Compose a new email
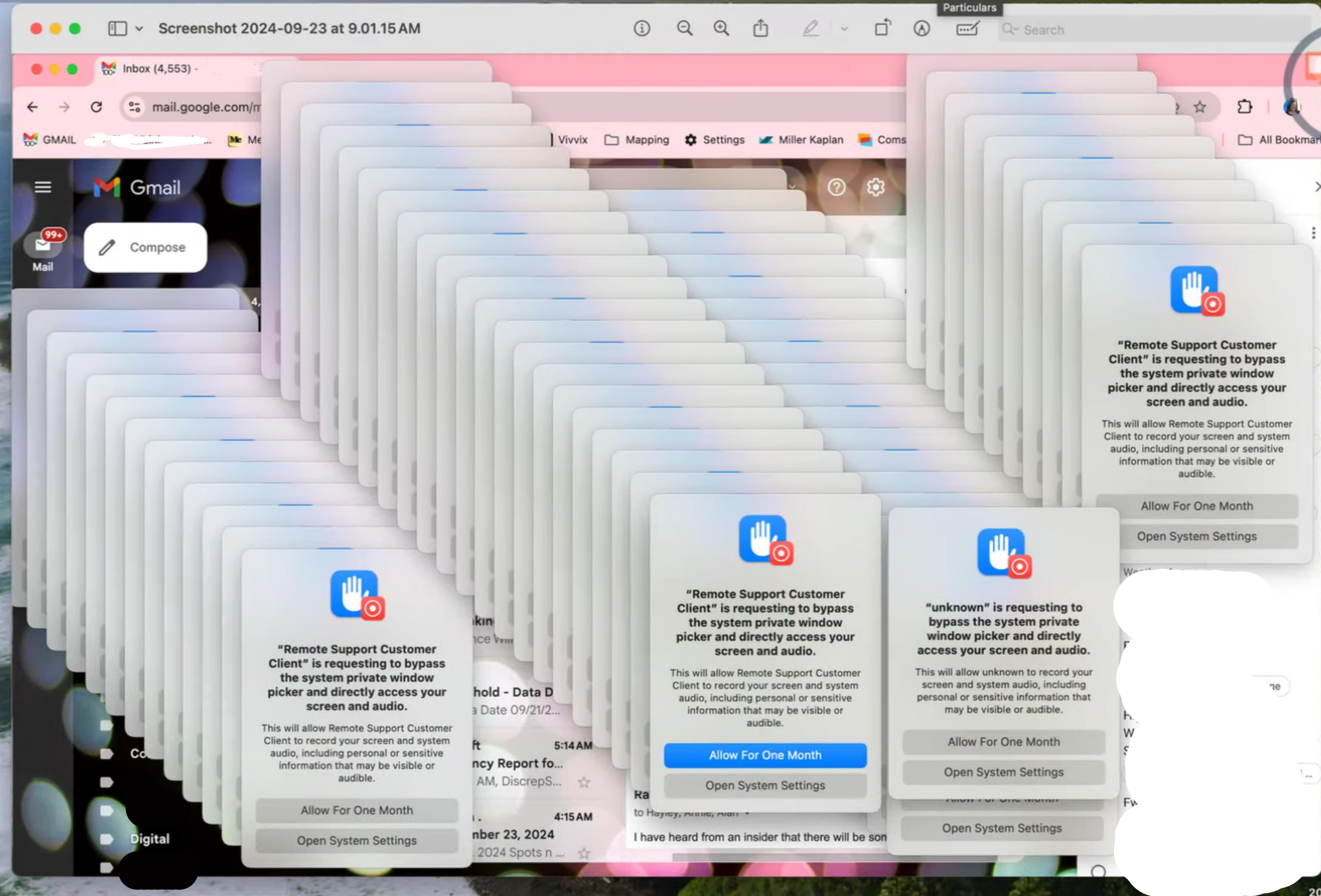 [x=145, y=248]
